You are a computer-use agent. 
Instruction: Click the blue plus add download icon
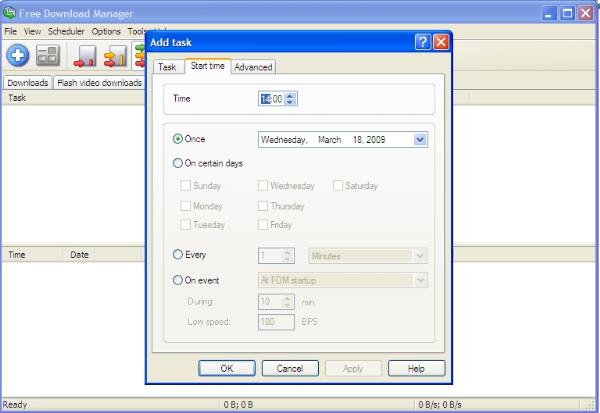(18, 56)
